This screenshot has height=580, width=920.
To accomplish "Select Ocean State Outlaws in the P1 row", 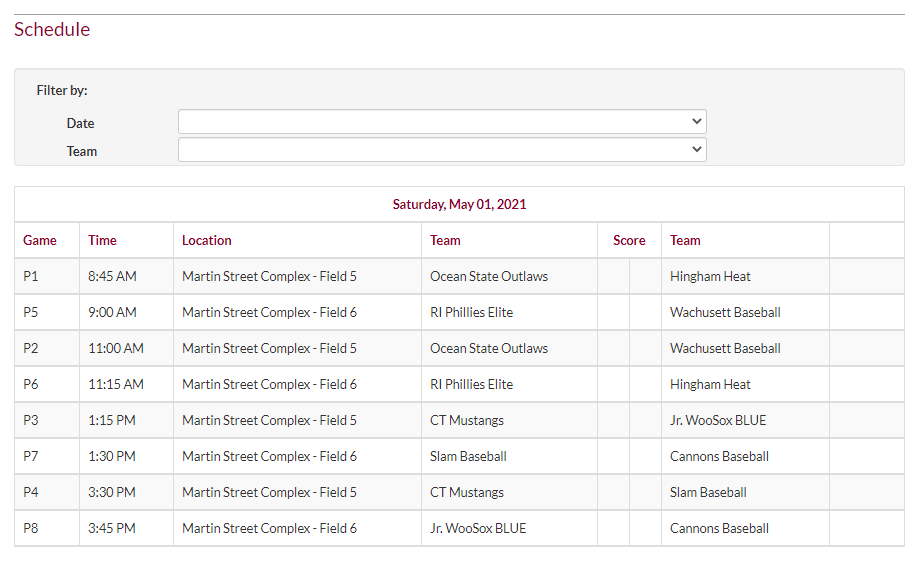I will click(489, 276).
